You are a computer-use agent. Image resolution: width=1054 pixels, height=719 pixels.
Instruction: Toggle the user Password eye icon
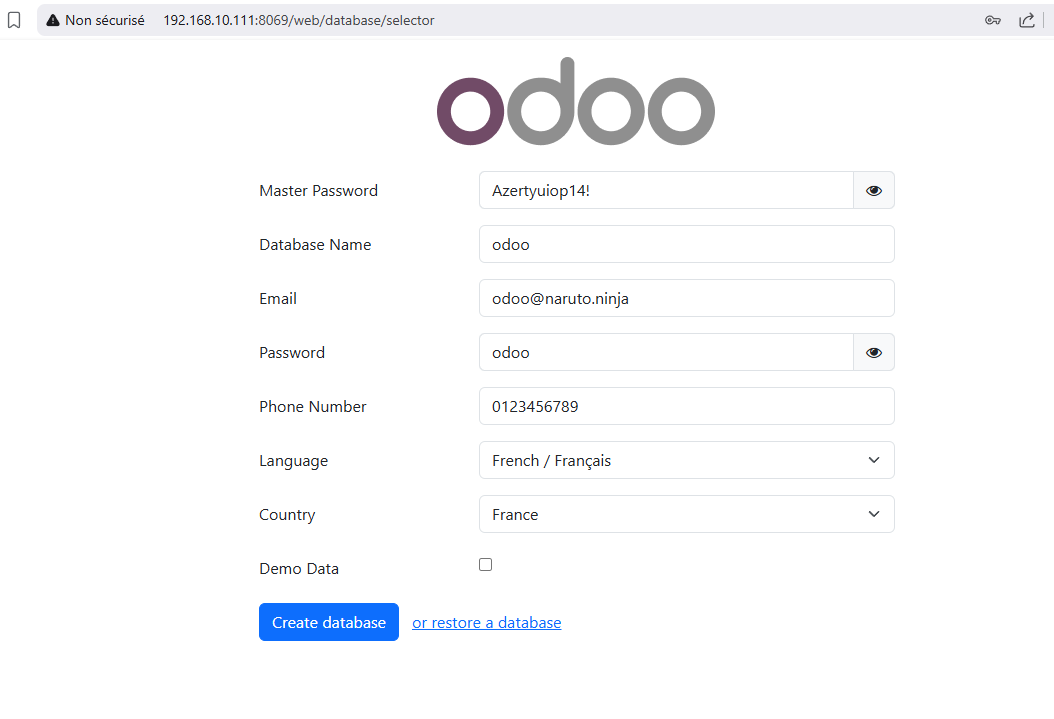pyautogui.click(x=874, y=352)
